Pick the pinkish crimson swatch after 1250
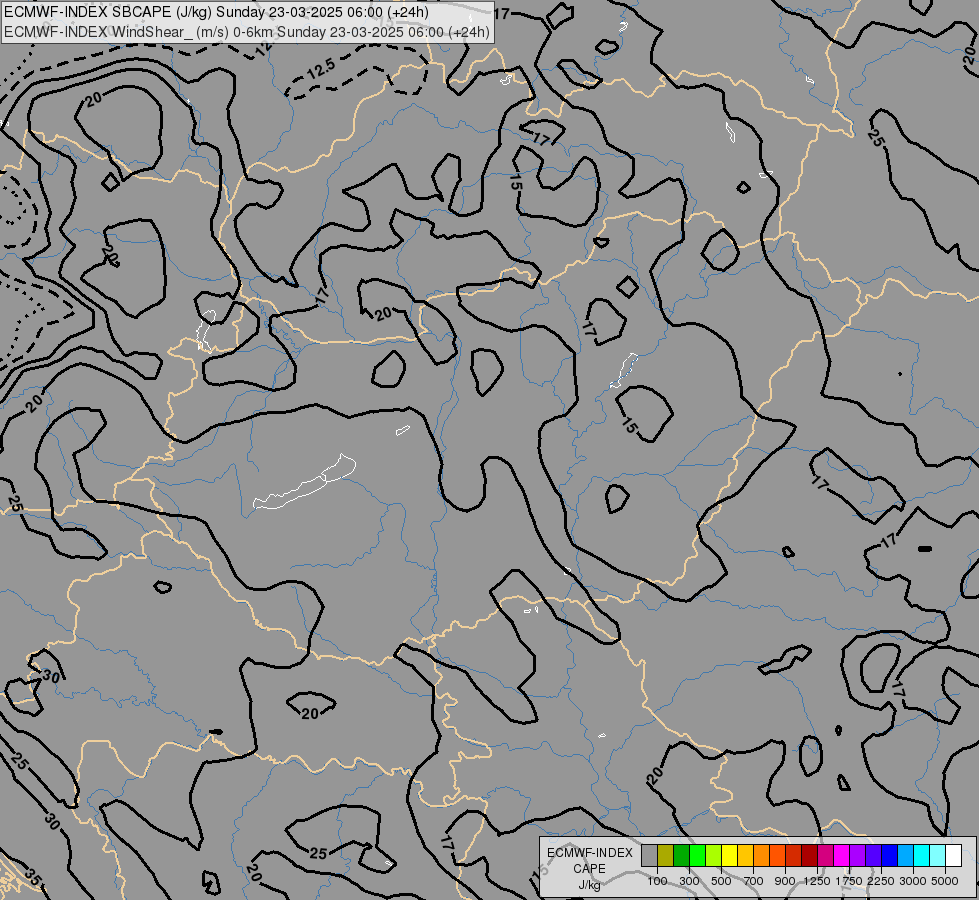 pyautogui.click(x=825, y=856)
